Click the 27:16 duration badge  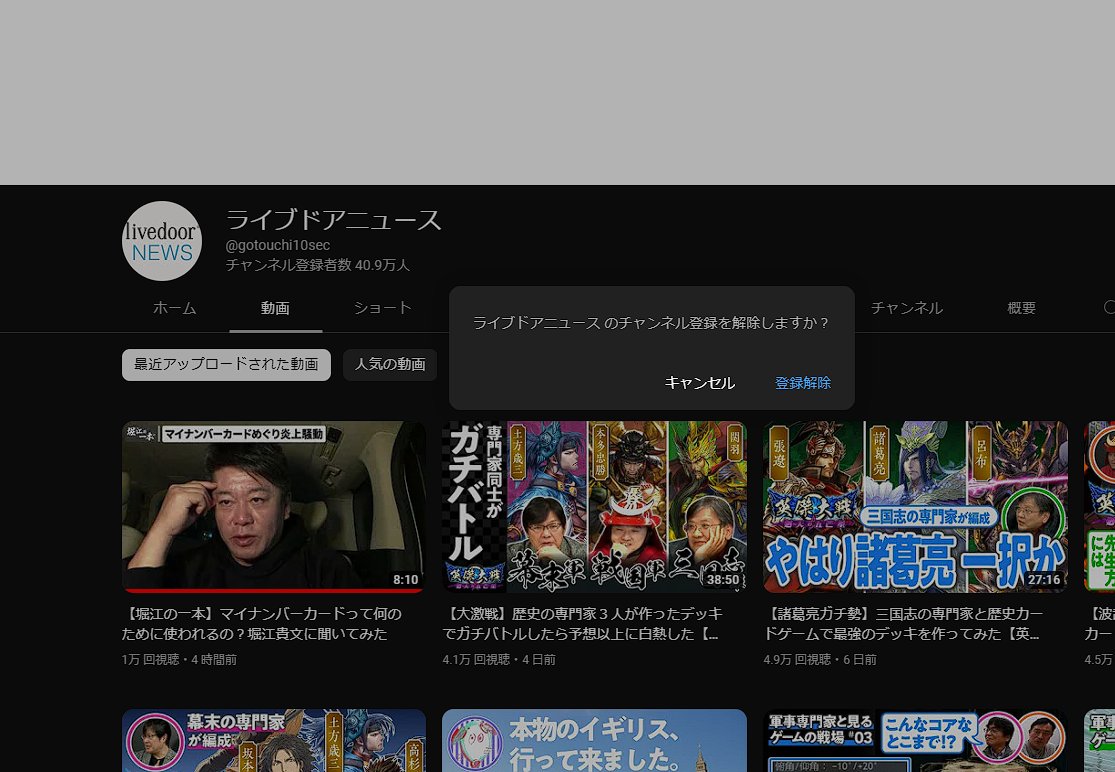point(1044,579)
